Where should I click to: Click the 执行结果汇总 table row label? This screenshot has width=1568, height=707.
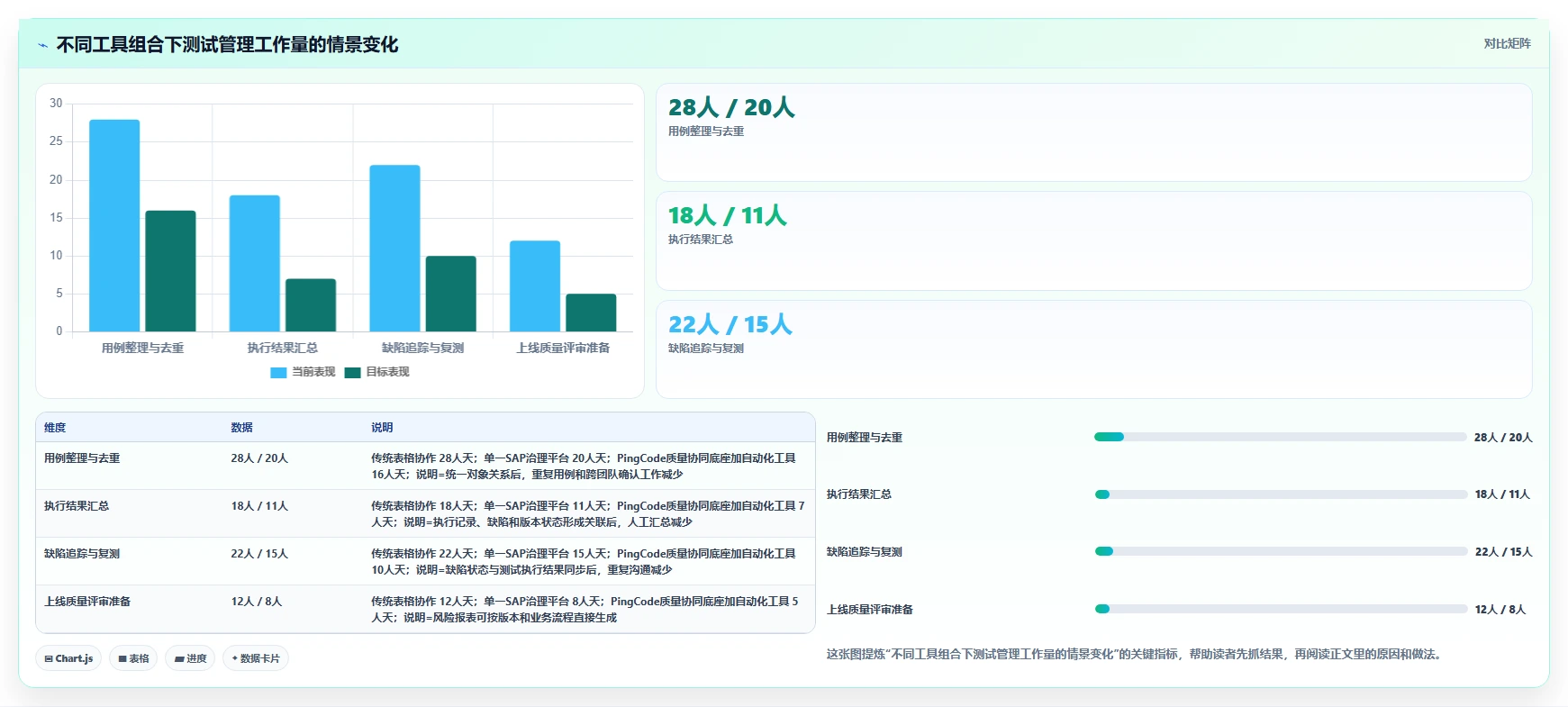click(77, 506)
